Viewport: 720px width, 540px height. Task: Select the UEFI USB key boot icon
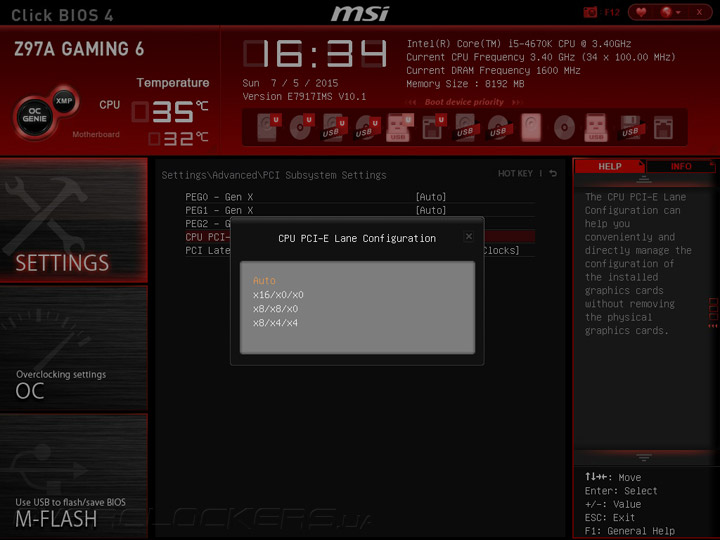pos(399,127)
